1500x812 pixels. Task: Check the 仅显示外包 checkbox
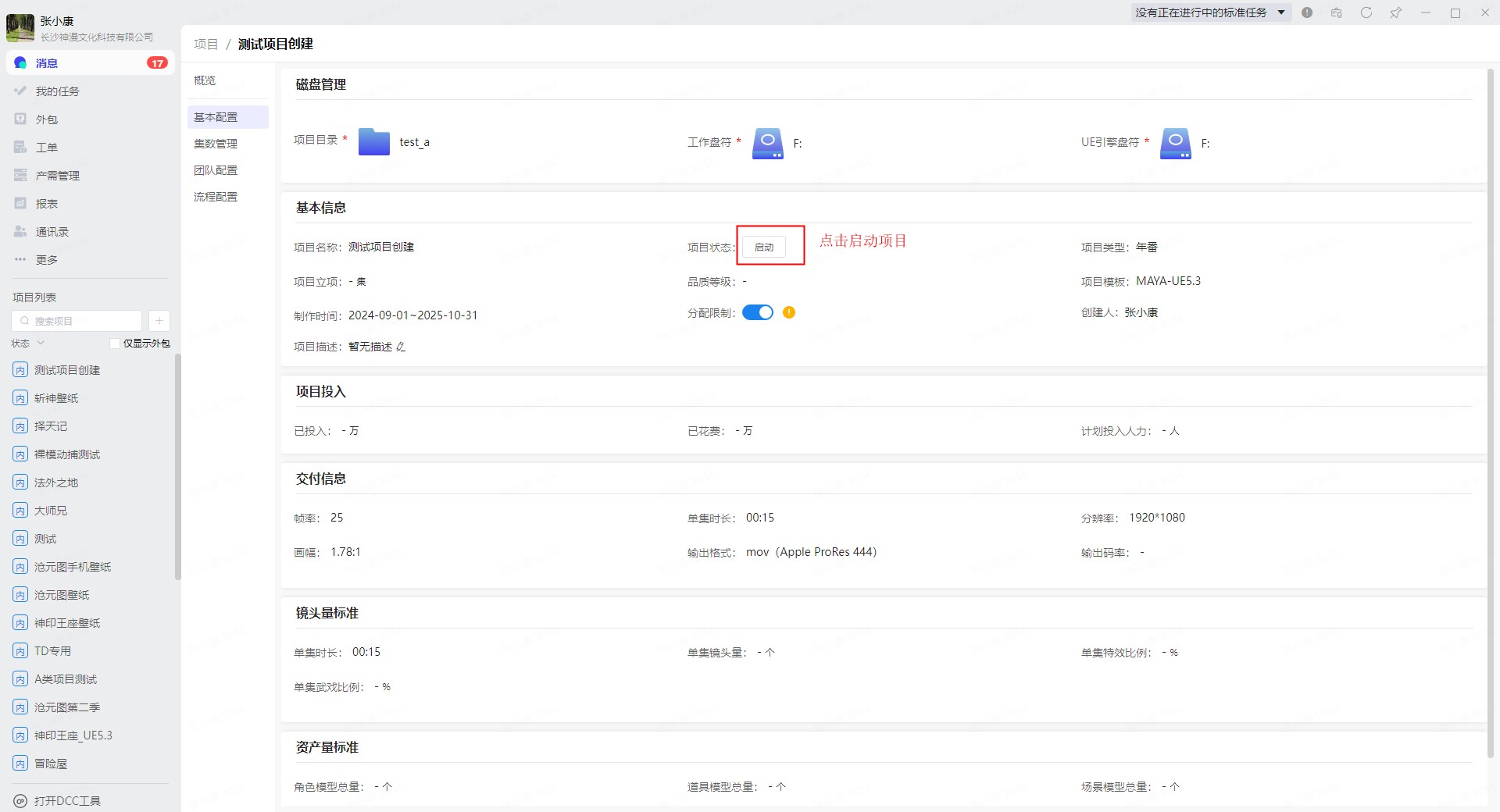click(115, 344)
